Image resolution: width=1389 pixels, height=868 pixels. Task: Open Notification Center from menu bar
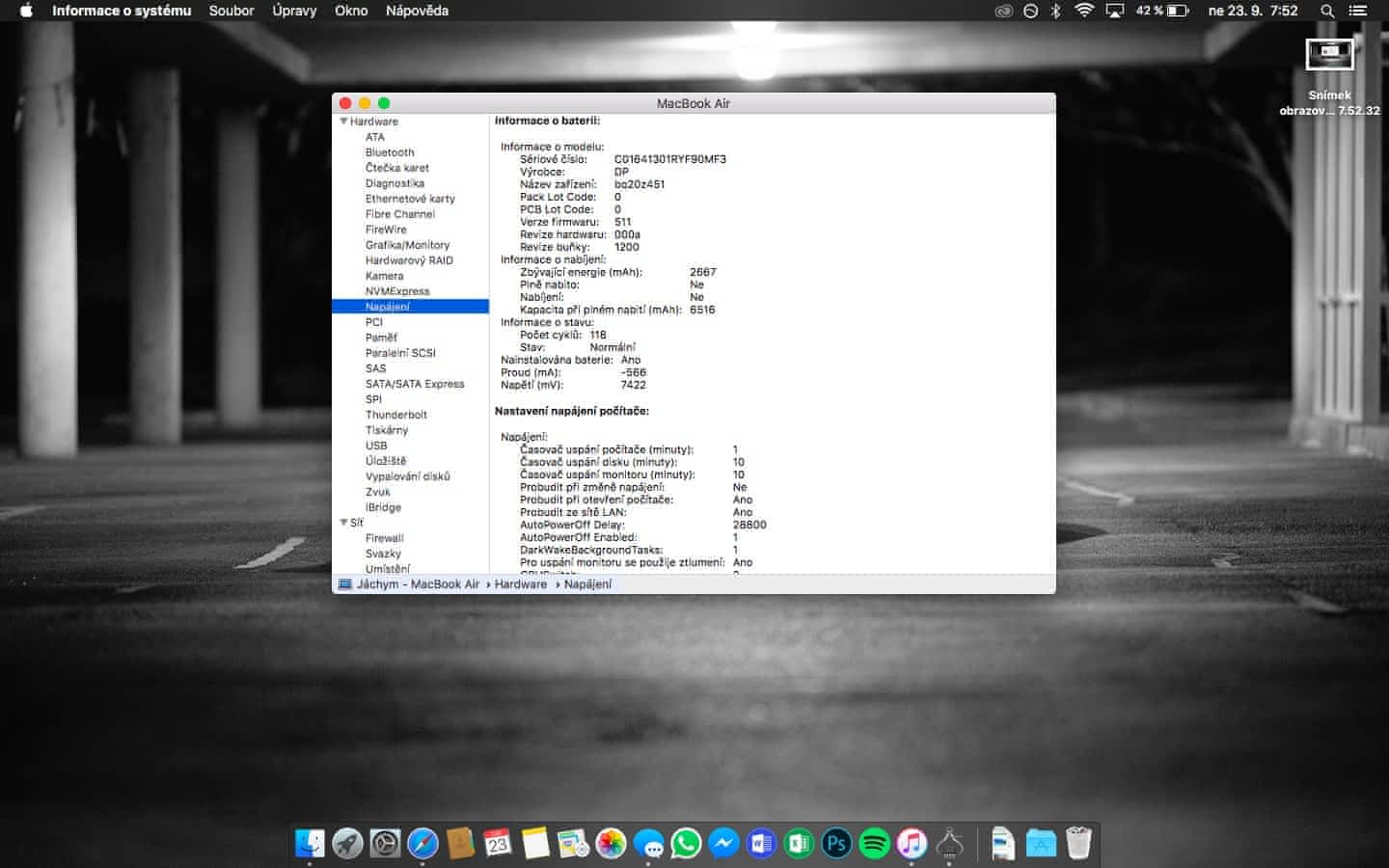pos(1358,11)
